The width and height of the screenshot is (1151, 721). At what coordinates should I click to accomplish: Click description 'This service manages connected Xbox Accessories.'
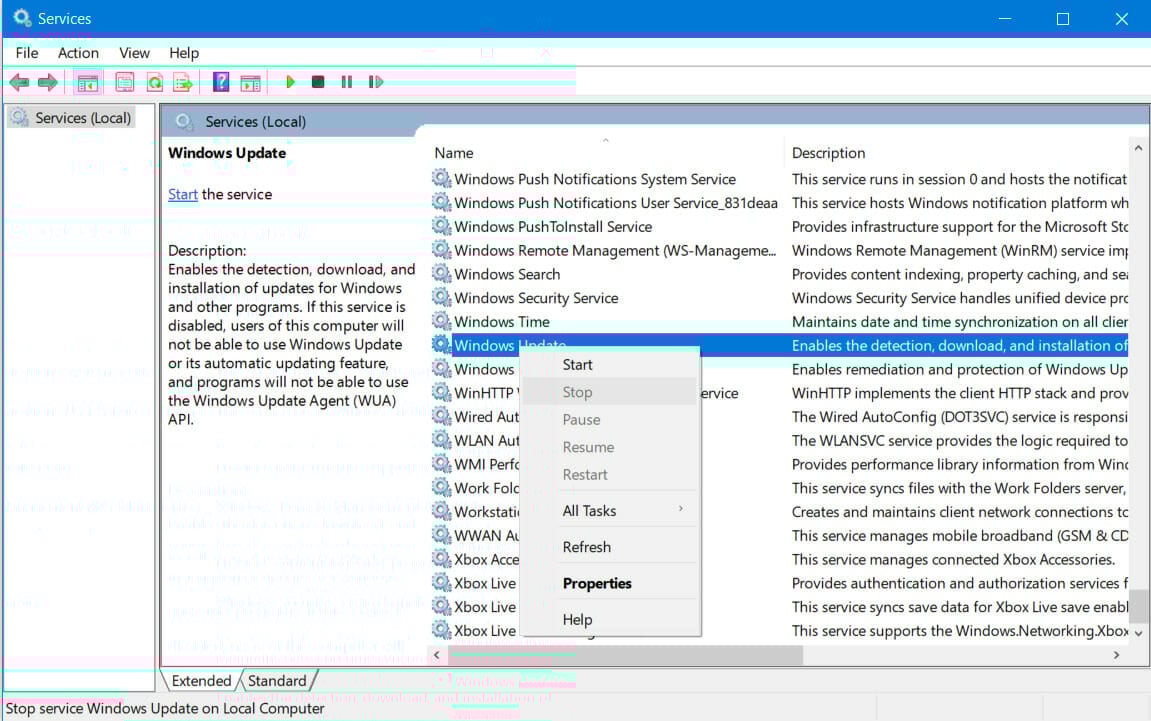tap(953, 559)
